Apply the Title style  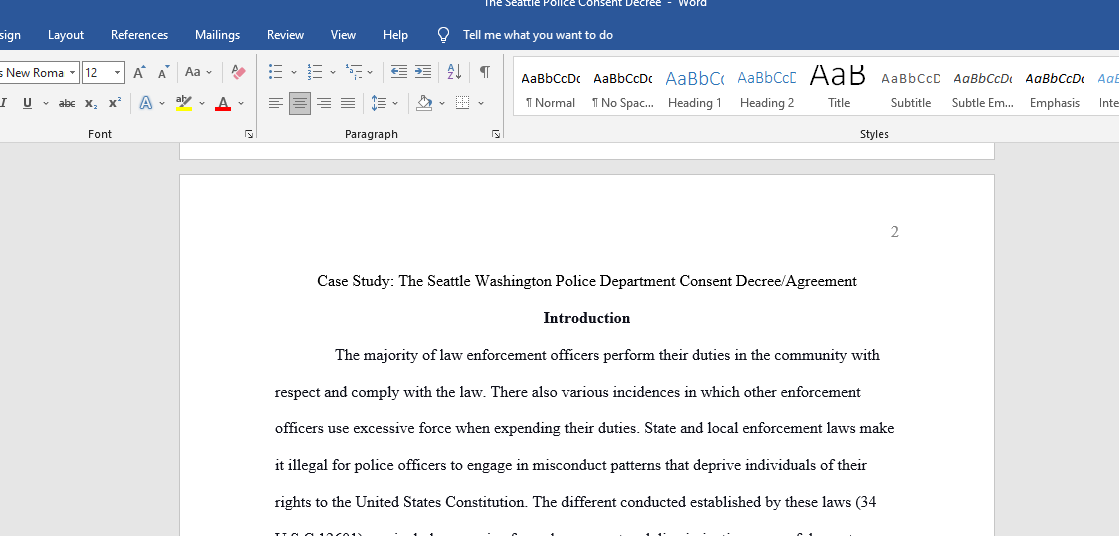[839, 86]
